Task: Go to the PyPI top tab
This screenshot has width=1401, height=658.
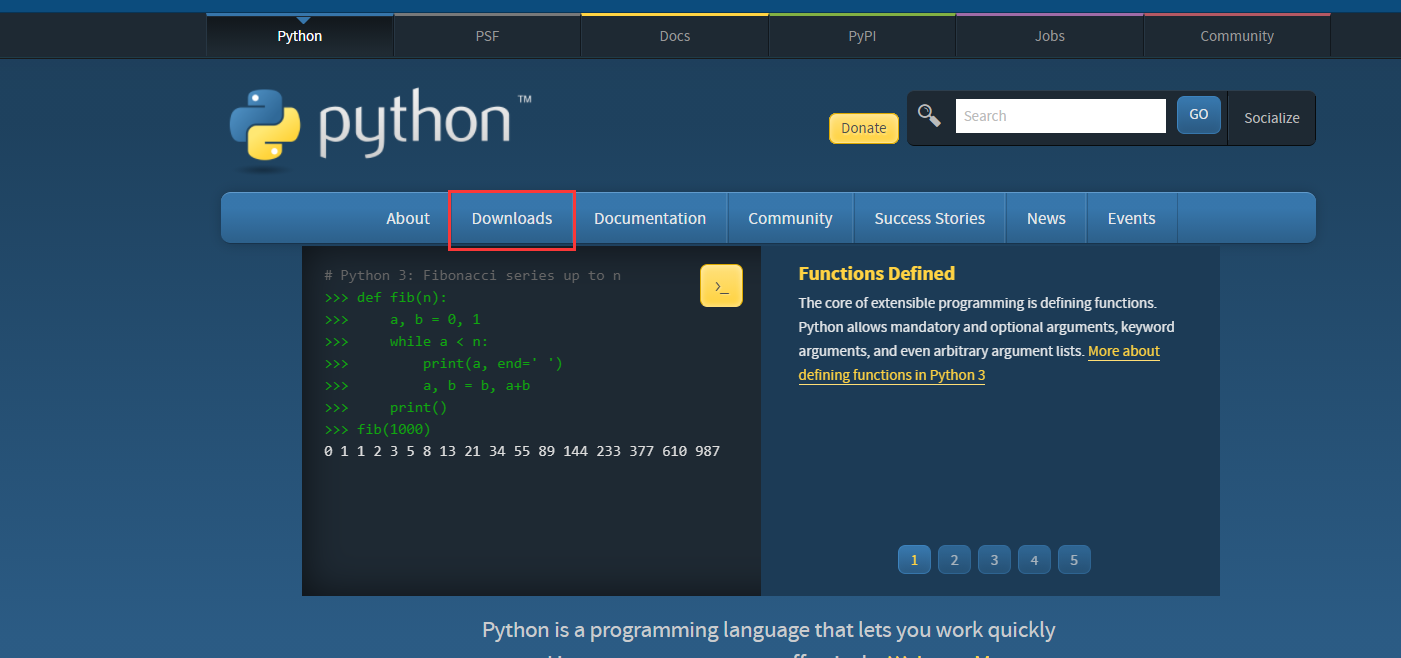Action: click(x=862, y=36)
